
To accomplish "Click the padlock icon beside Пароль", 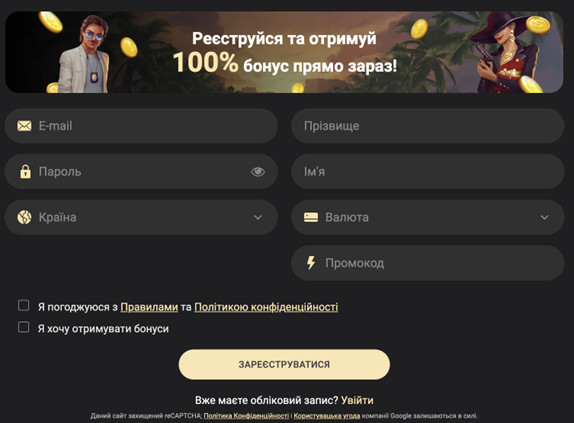I will tap(25, 171).
